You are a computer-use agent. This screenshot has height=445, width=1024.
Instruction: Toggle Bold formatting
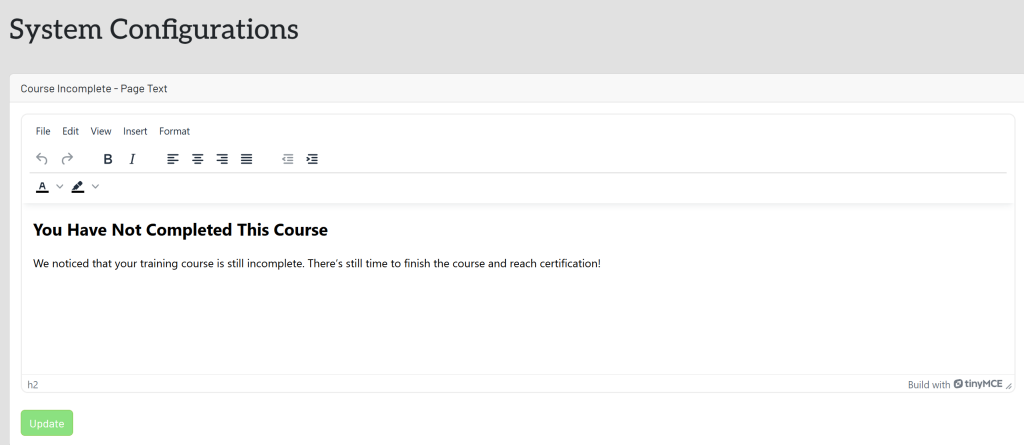point(108,159)
